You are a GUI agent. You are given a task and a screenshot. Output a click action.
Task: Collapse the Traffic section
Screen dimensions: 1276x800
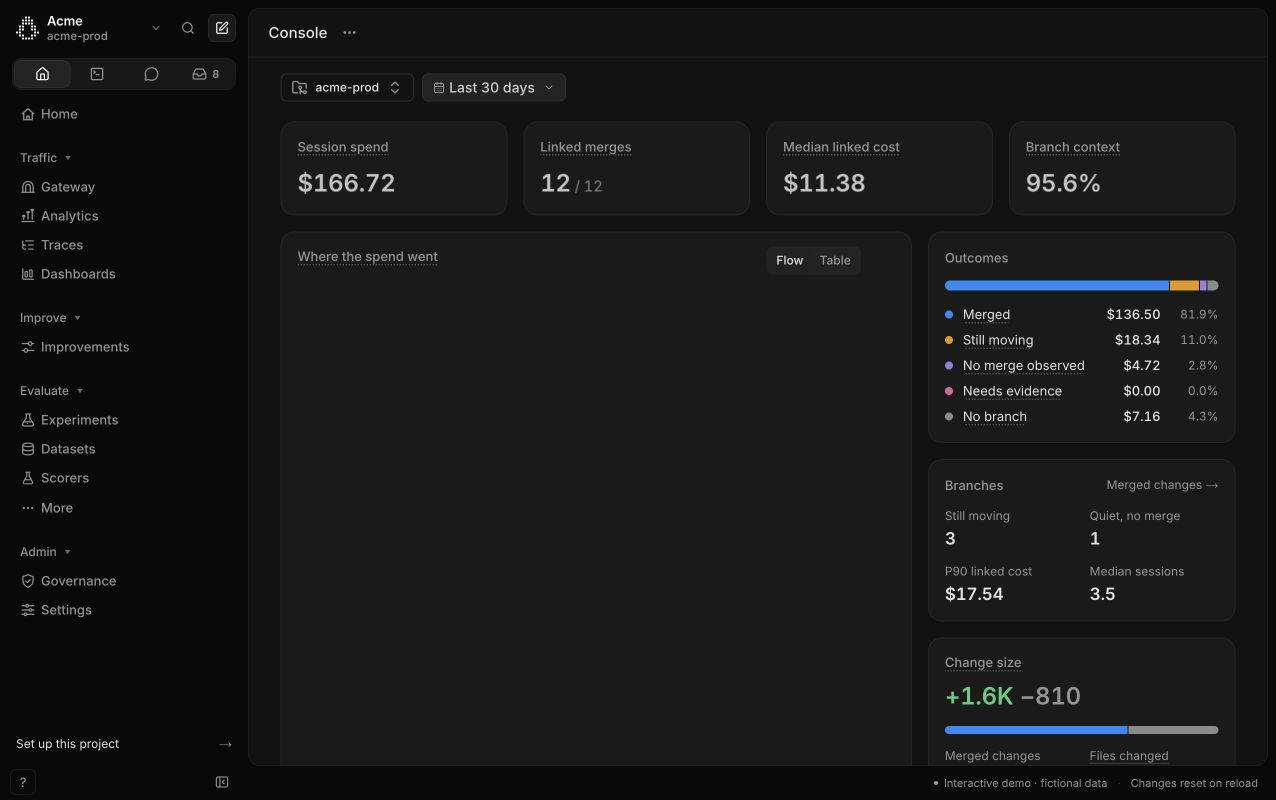coord(46,158)
